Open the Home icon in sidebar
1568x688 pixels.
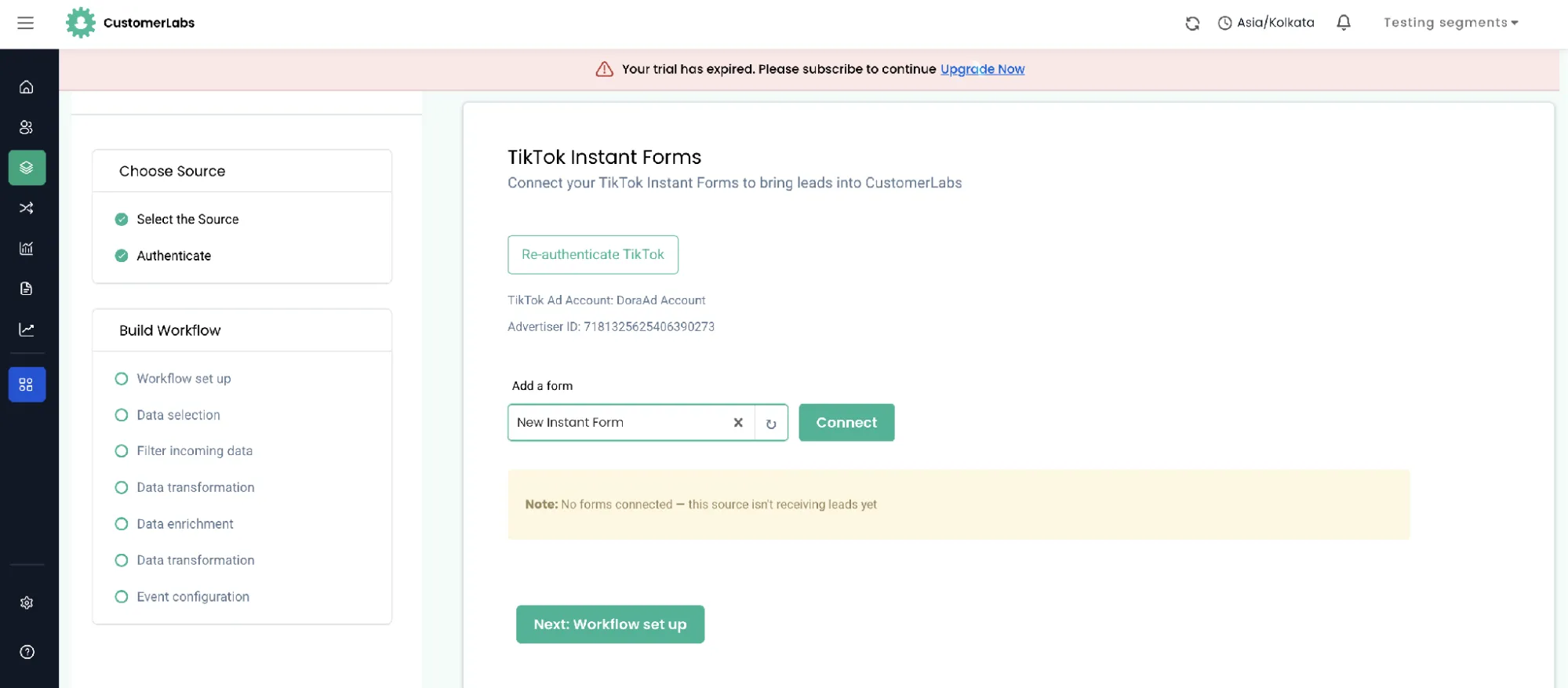tap(27, 87)
